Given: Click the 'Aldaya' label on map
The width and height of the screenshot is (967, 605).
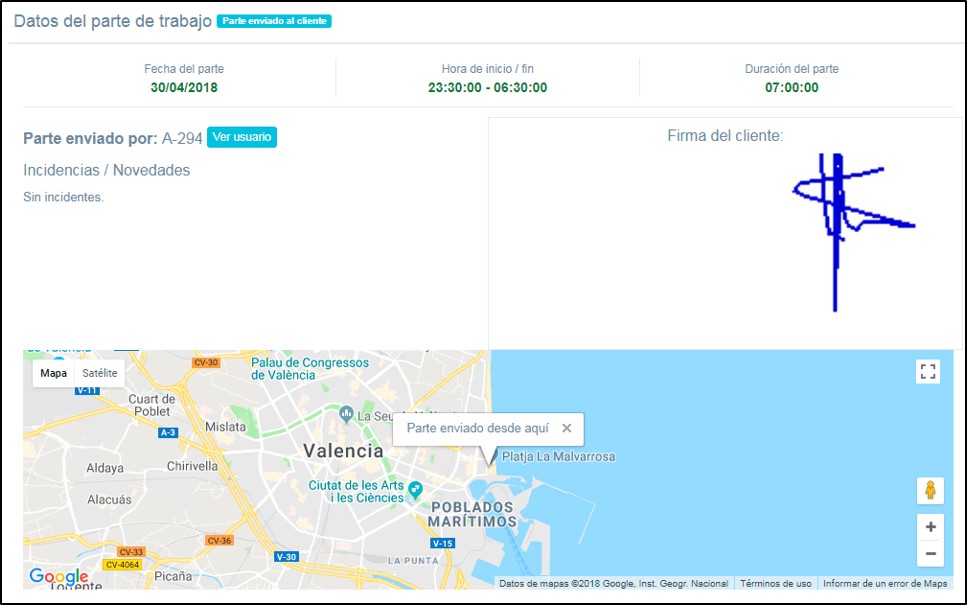Looking at the screenshot, I should point(105,469).
